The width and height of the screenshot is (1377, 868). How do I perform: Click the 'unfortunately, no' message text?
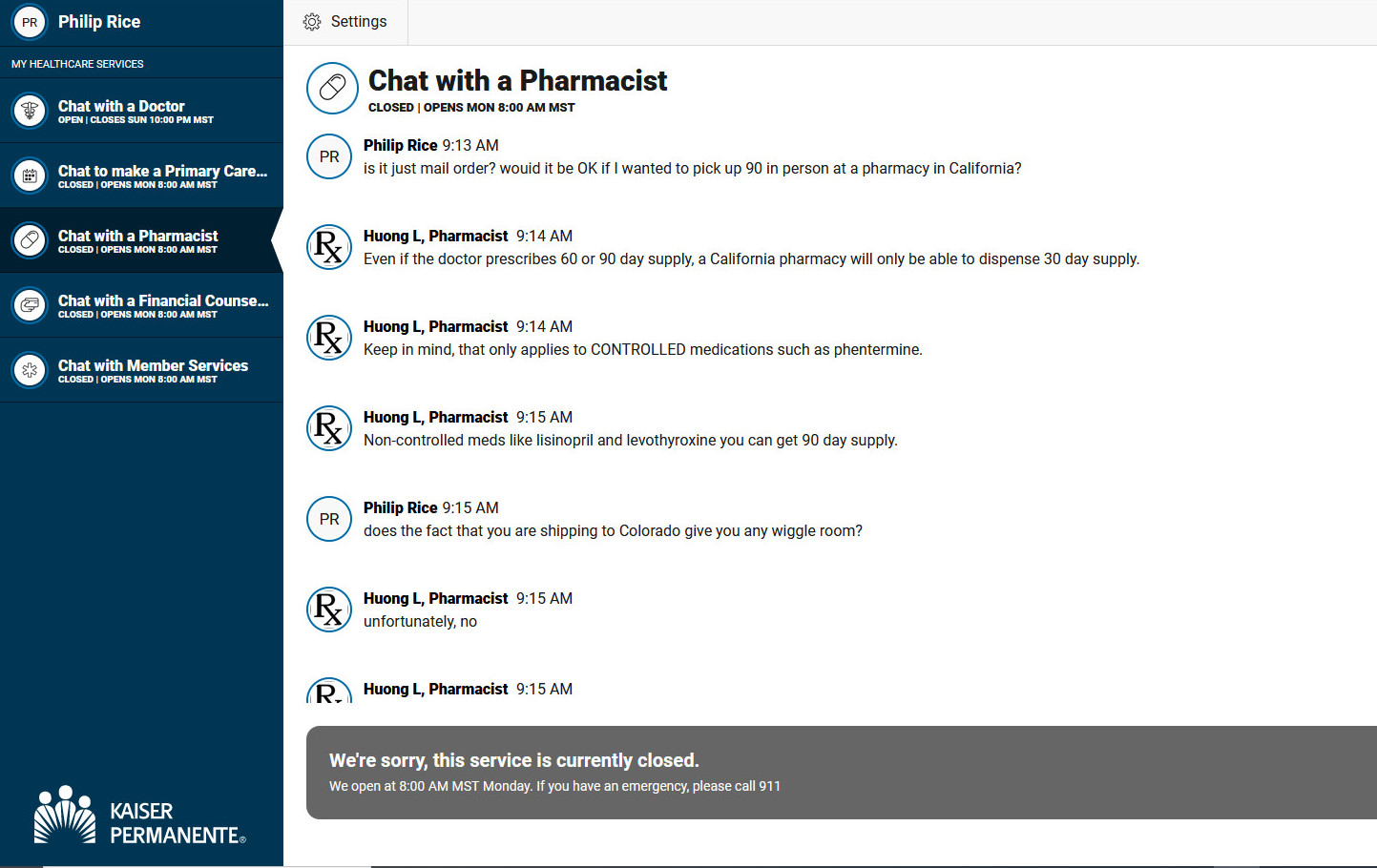[420, 622]
